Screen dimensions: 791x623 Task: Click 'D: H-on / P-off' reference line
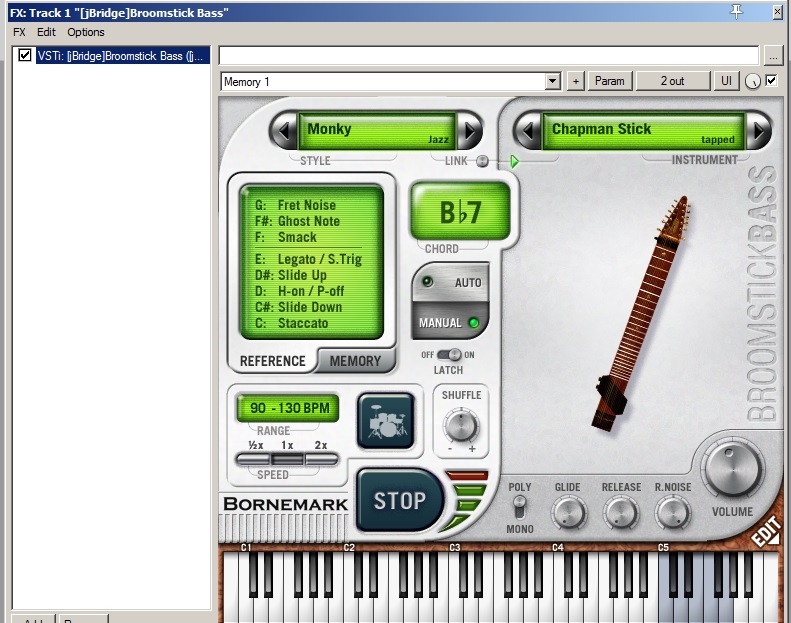click(299, 291)
